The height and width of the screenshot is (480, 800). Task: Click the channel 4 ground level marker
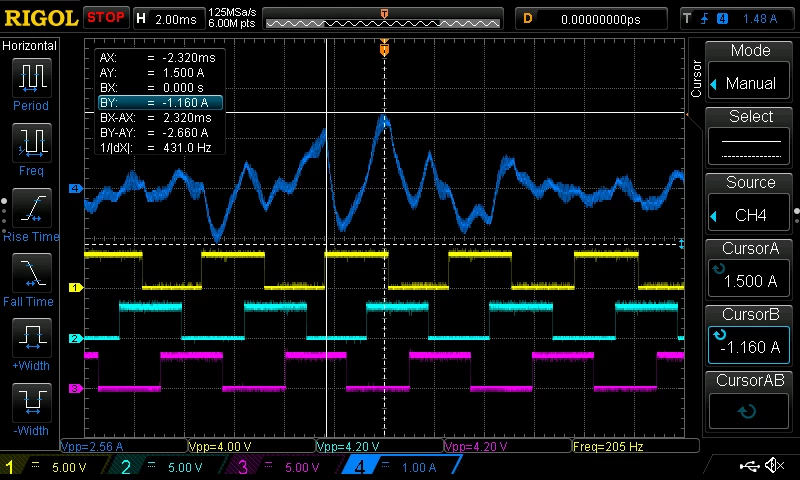click(x=74, y=188)
